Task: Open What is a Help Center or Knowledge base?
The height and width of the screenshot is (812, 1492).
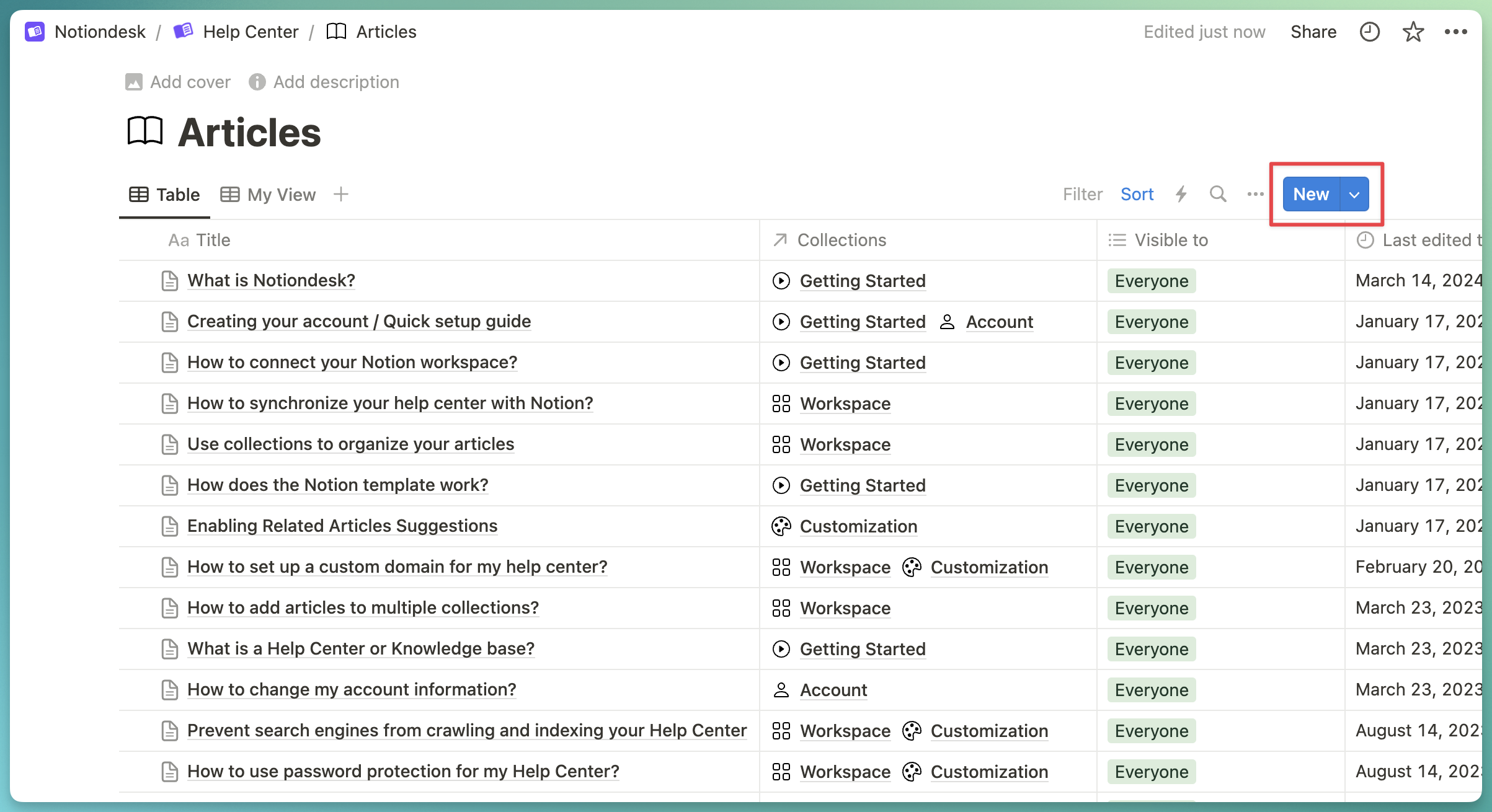Action: click(361, 649)
